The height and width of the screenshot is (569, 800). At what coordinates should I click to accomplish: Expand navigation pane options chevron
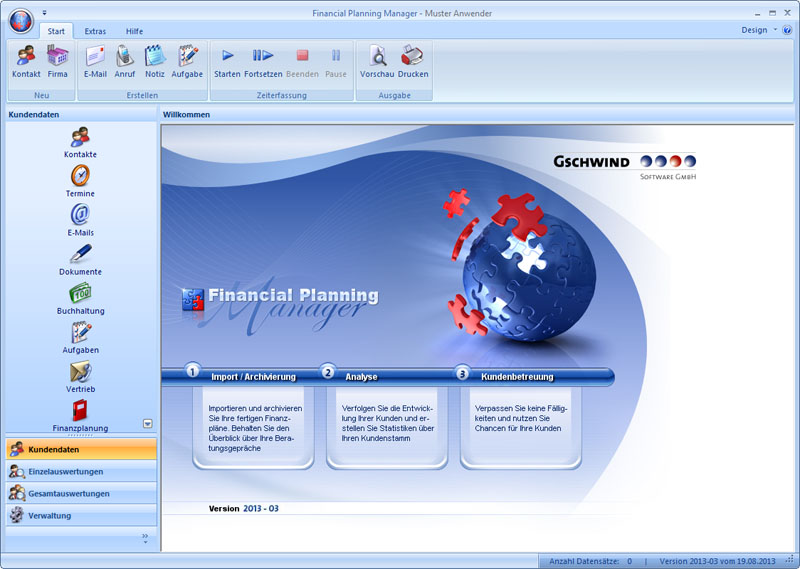[145, 537]
